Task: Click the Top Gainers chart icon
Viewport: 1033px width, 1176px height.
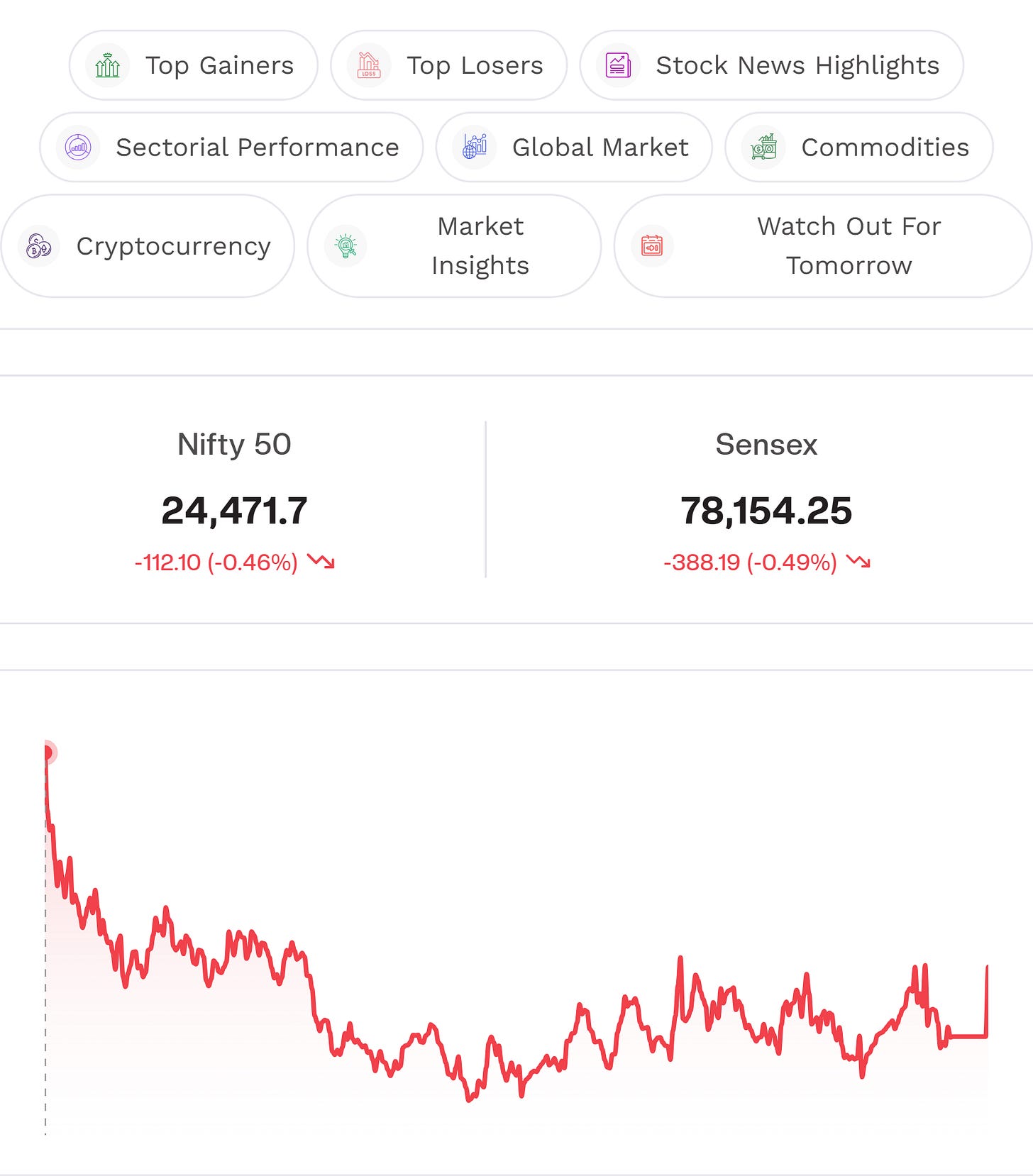Action: pyautogui.click(x=107, y=65)
